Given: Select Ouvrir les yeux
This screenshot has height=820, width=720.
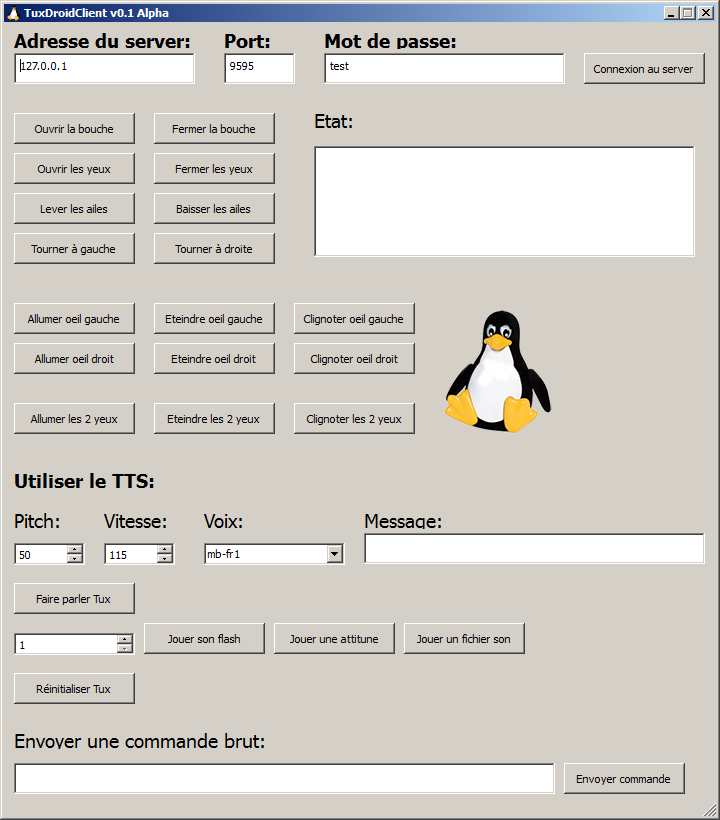Looking at the screenshot, I should click(74, 169).
